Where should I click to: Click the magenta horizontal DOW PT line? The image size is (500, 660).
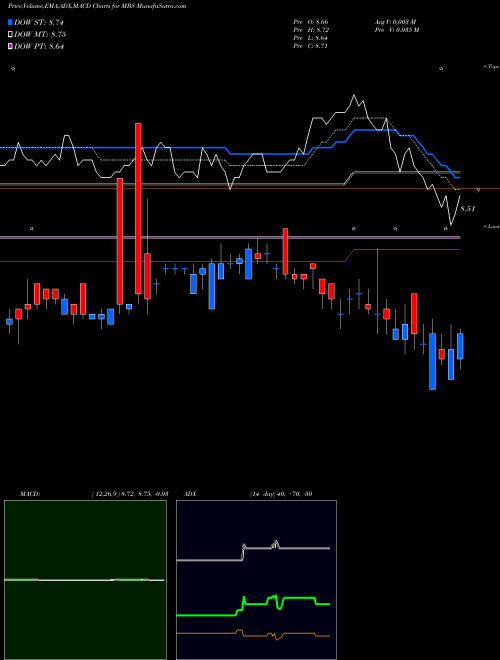[x=230, y=238]
